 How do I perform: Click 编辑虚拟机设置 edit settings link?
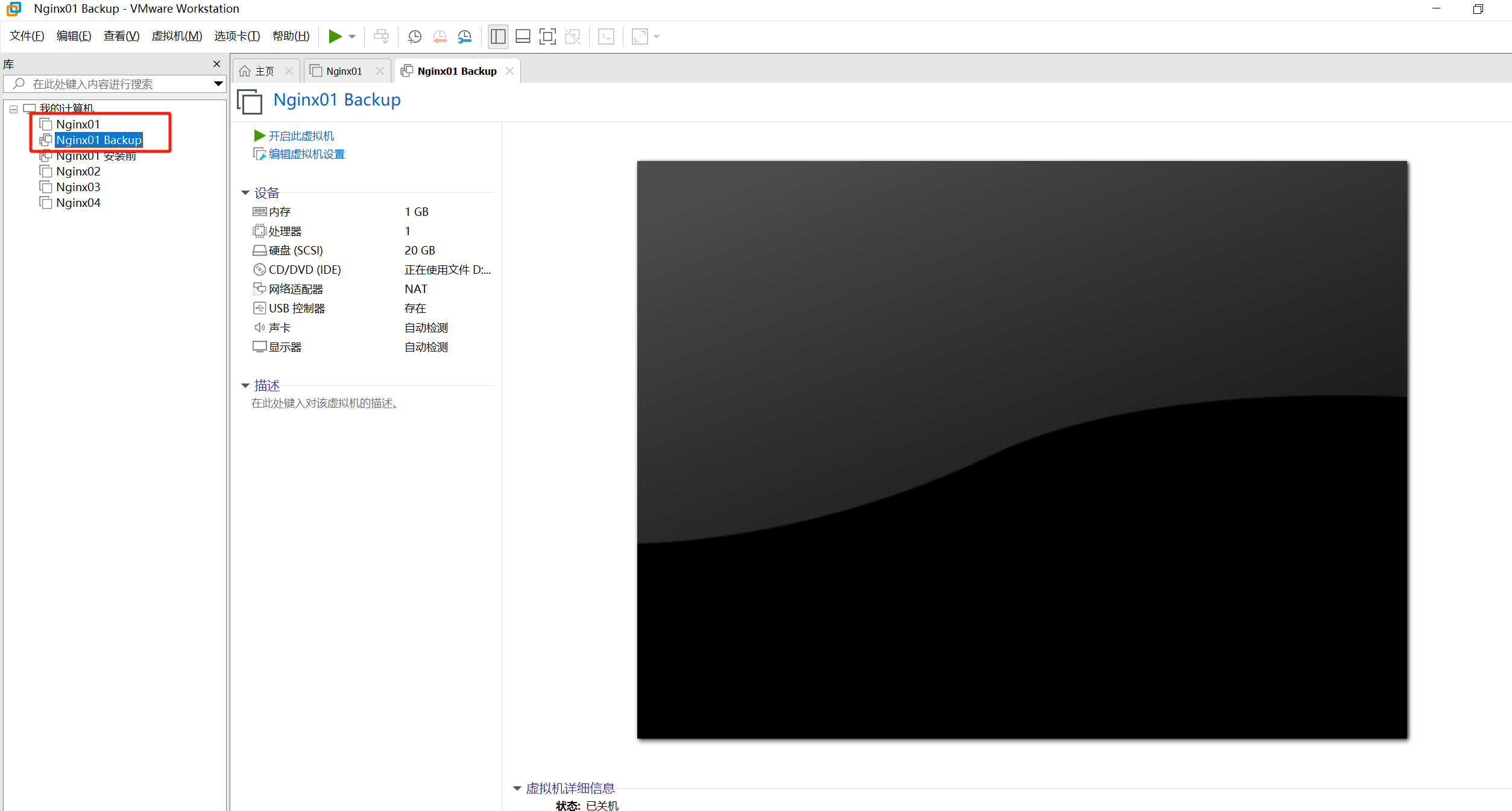point(306,154)
